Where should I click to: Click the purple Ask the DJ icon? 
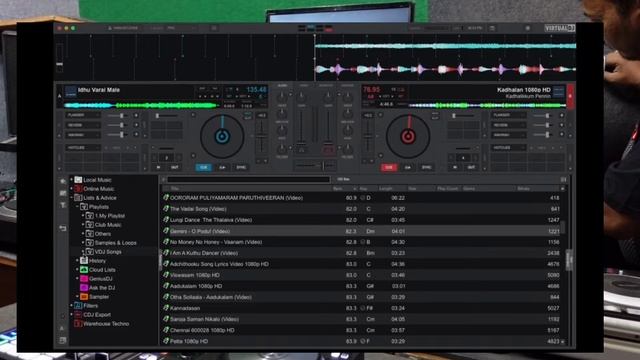click(84, 287)
